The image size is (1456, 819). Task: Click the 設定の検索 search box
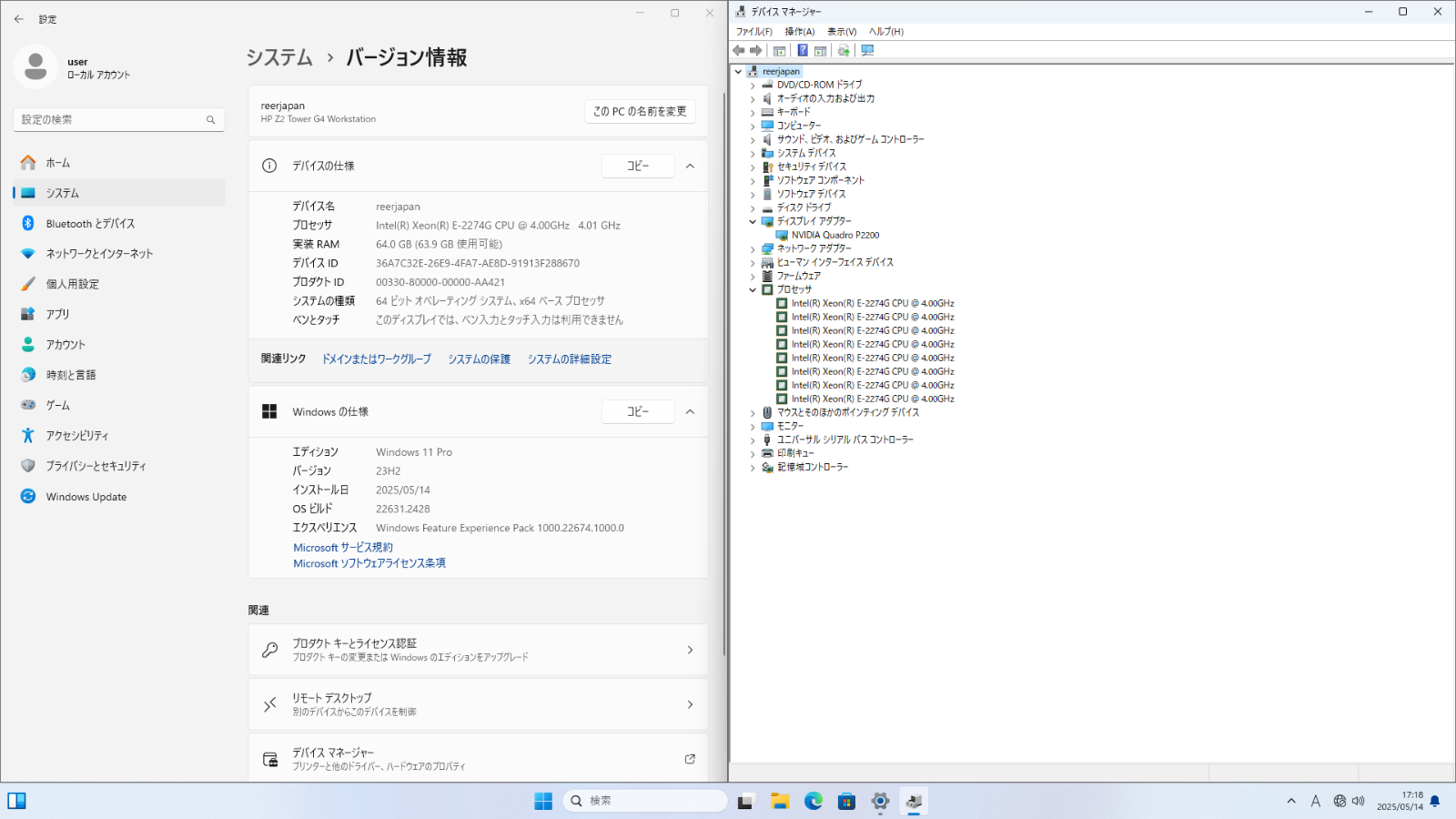point(109,120)
